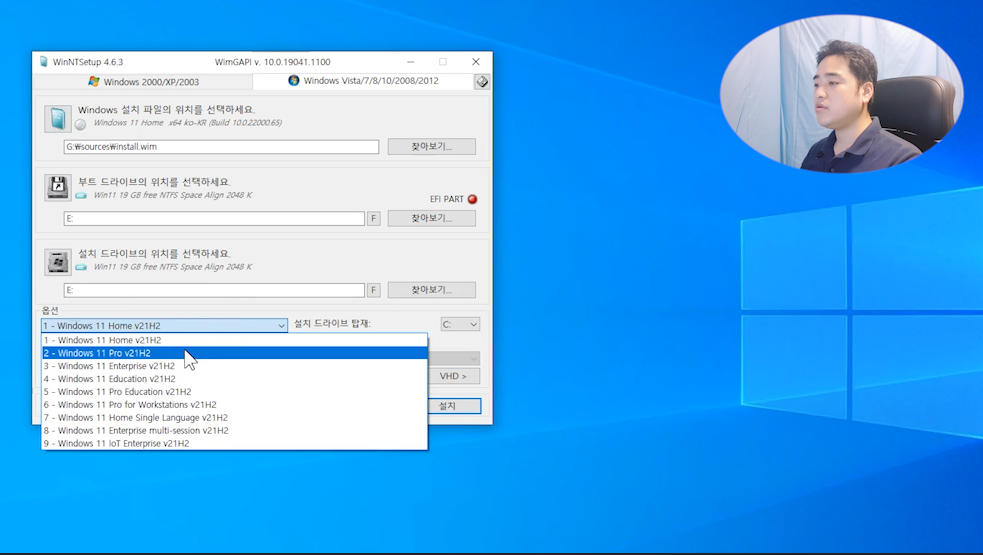The height and width of the screenshot is (555, 983).
Task: Pick Windows 11 Home Single Language v21H2
Action: click(234, 418)
